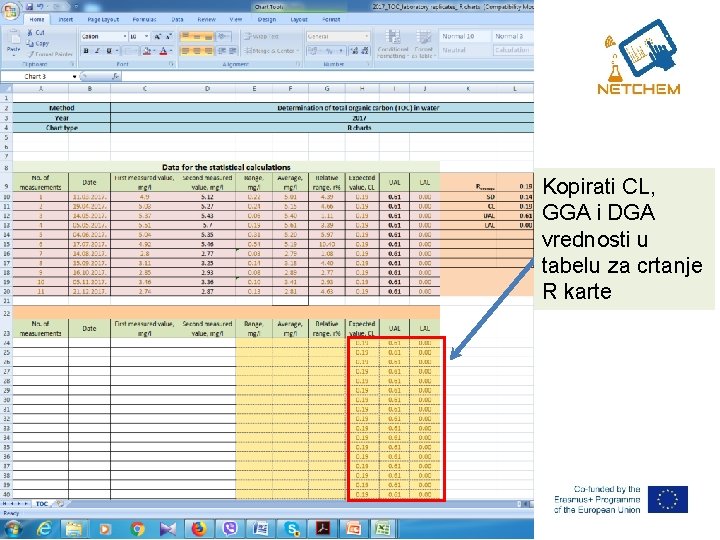Screen dimensions: 720x540
Task: Increase font size
Action: (x=158, y=36)
